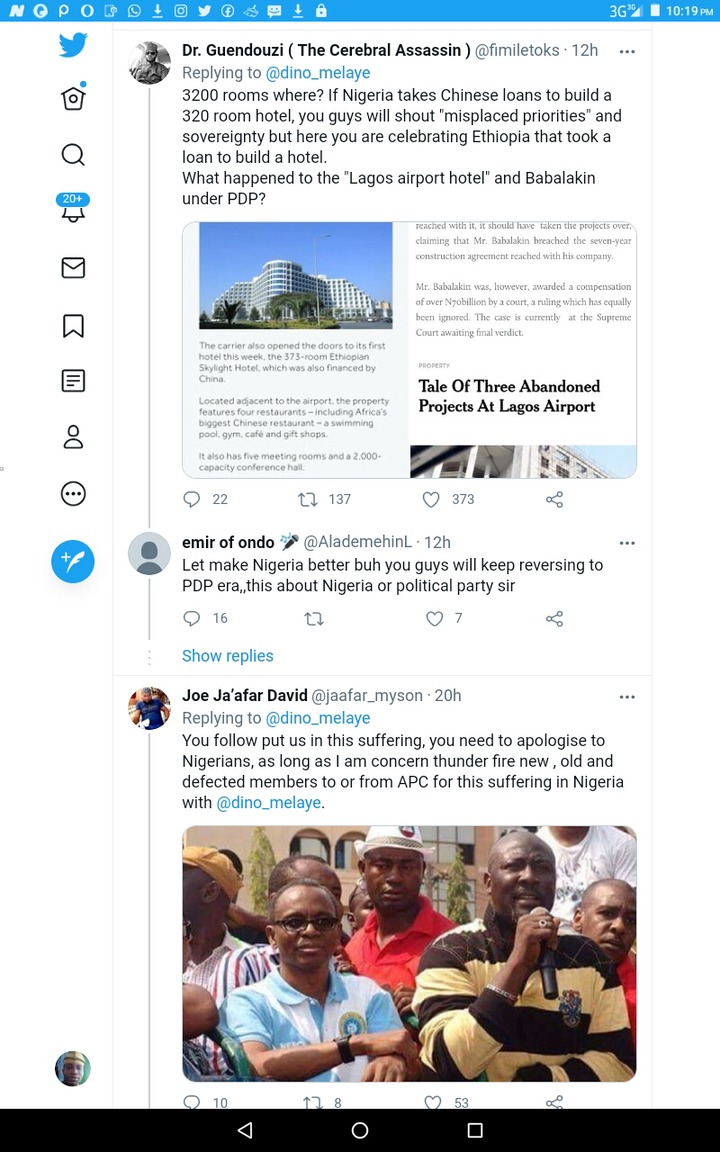Image resolution: width=720 pixels, height=1152 pixels.
Task: Like emir of ondo's tweet
Action: click(435, 619)
